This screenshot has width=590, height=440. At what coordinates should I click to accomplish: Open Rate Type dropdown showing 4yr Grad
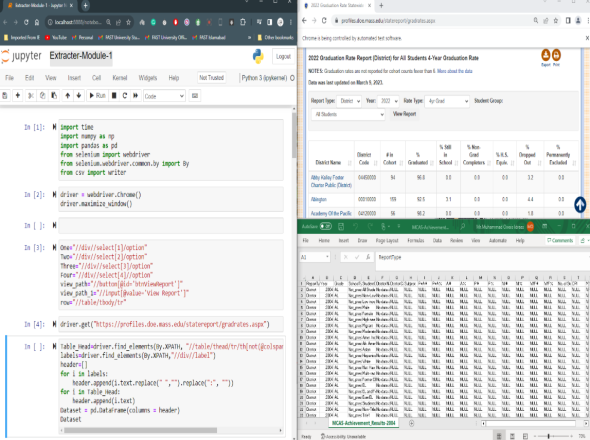tap(447, 101)
